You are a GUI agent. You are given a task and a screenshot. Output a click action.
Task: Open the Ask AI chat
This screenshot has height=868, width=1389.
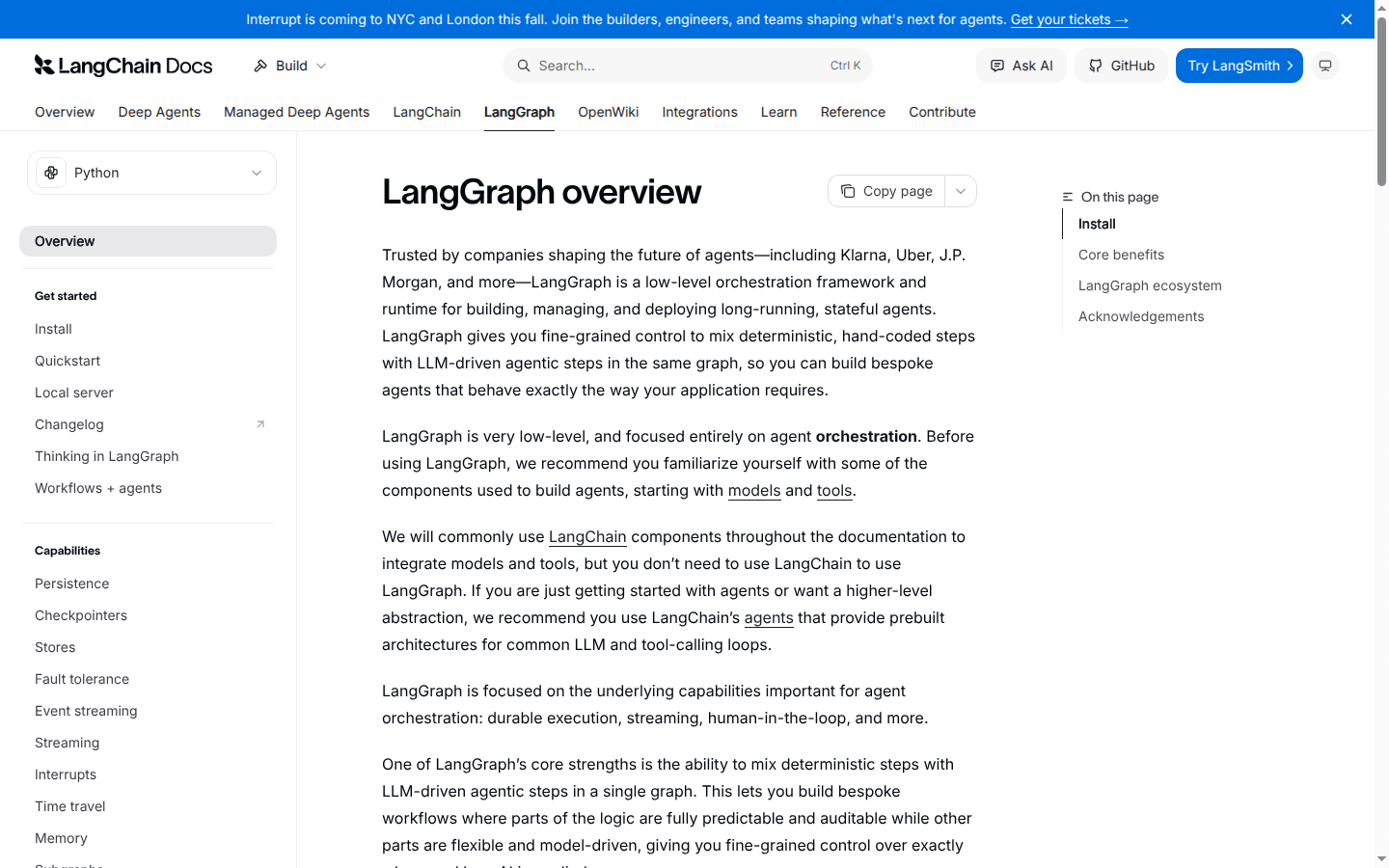(x=1021, y=66)
